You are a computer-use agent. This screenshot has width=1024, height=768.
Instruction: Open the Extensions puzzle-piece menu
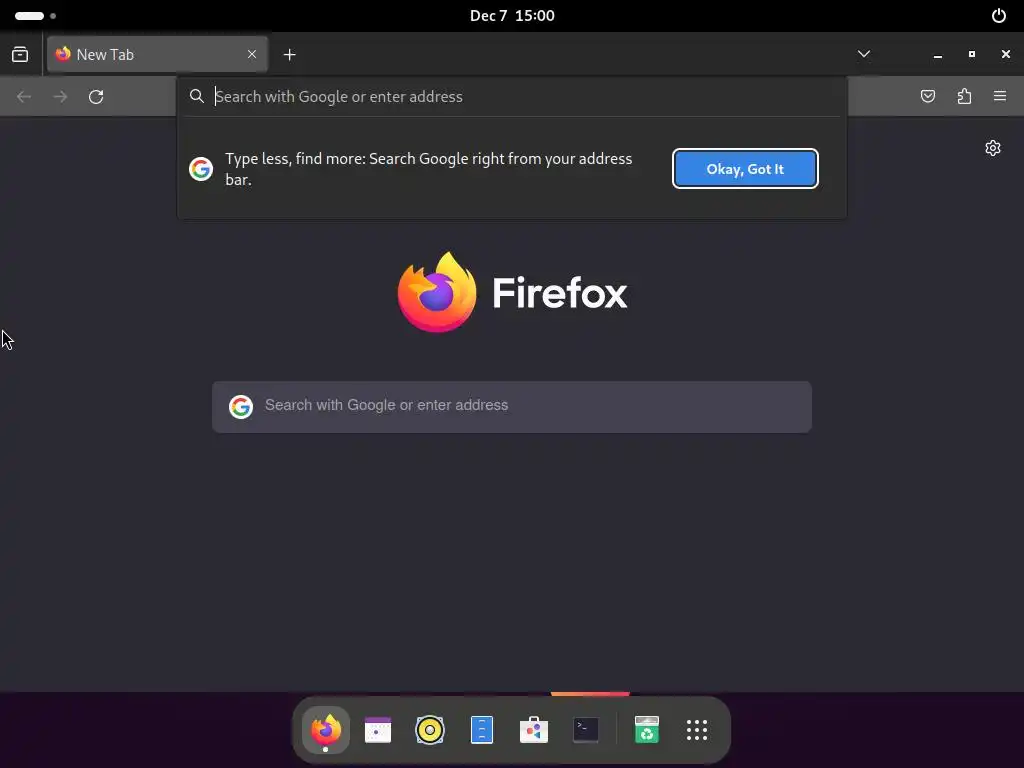point(964,97)
